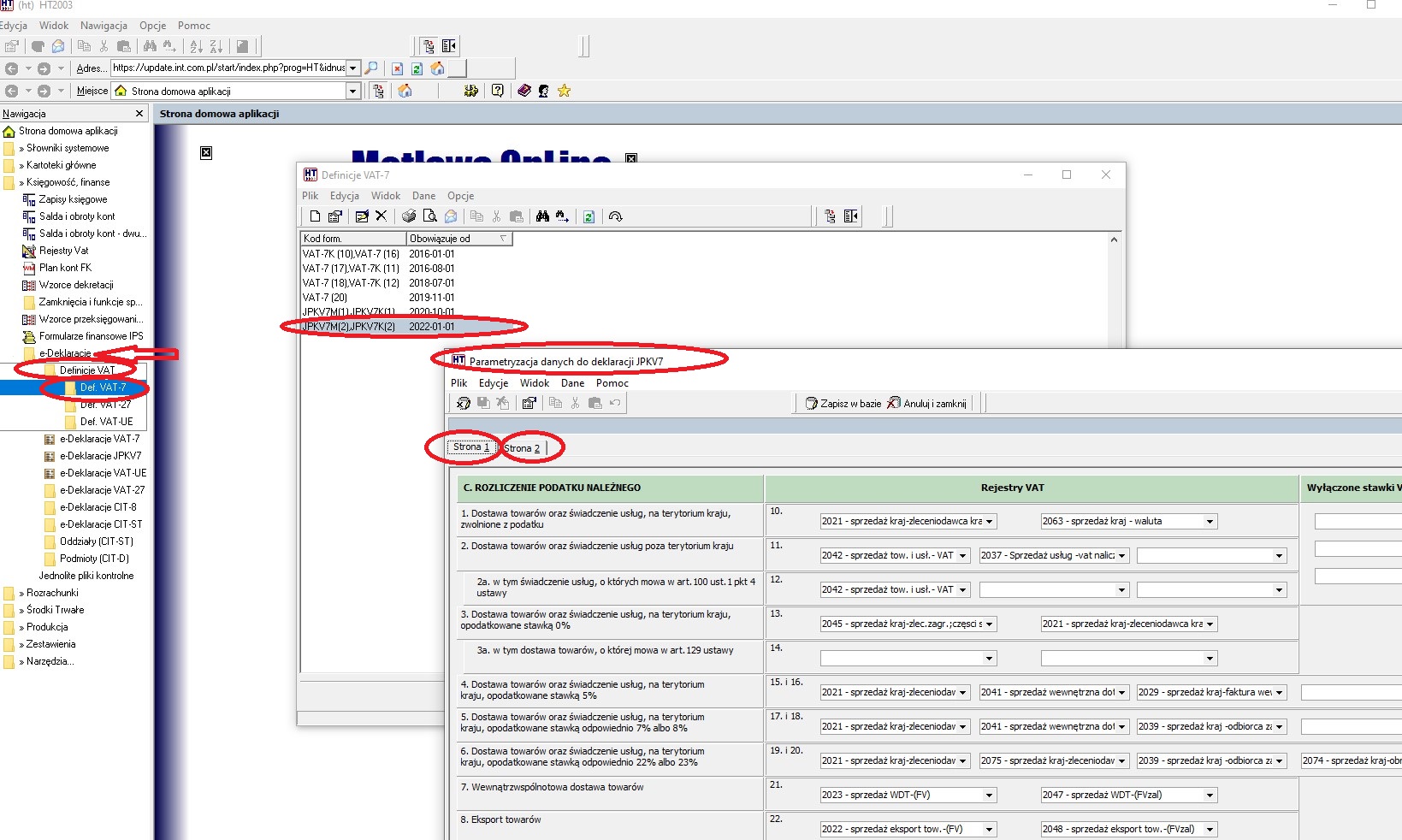The height and width of the screenshot is (840, 1402).
Task: Open print preview in Definicje VAT-7 toolbar
Action: coord(429,216)
